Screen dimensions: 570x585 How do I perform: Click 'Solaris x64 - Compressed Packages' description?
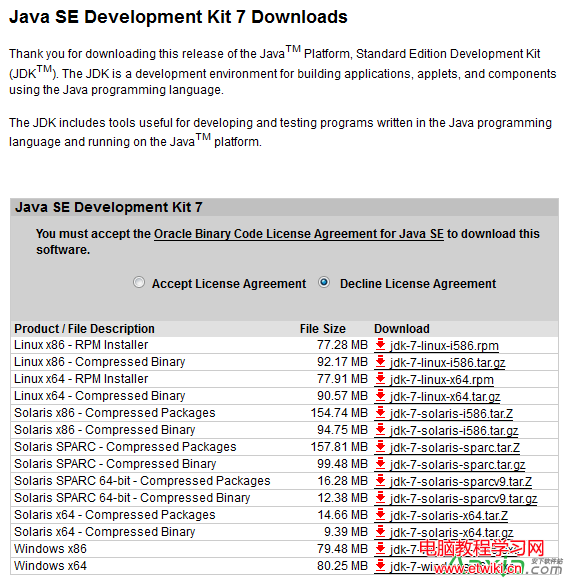tap(115, 515)
